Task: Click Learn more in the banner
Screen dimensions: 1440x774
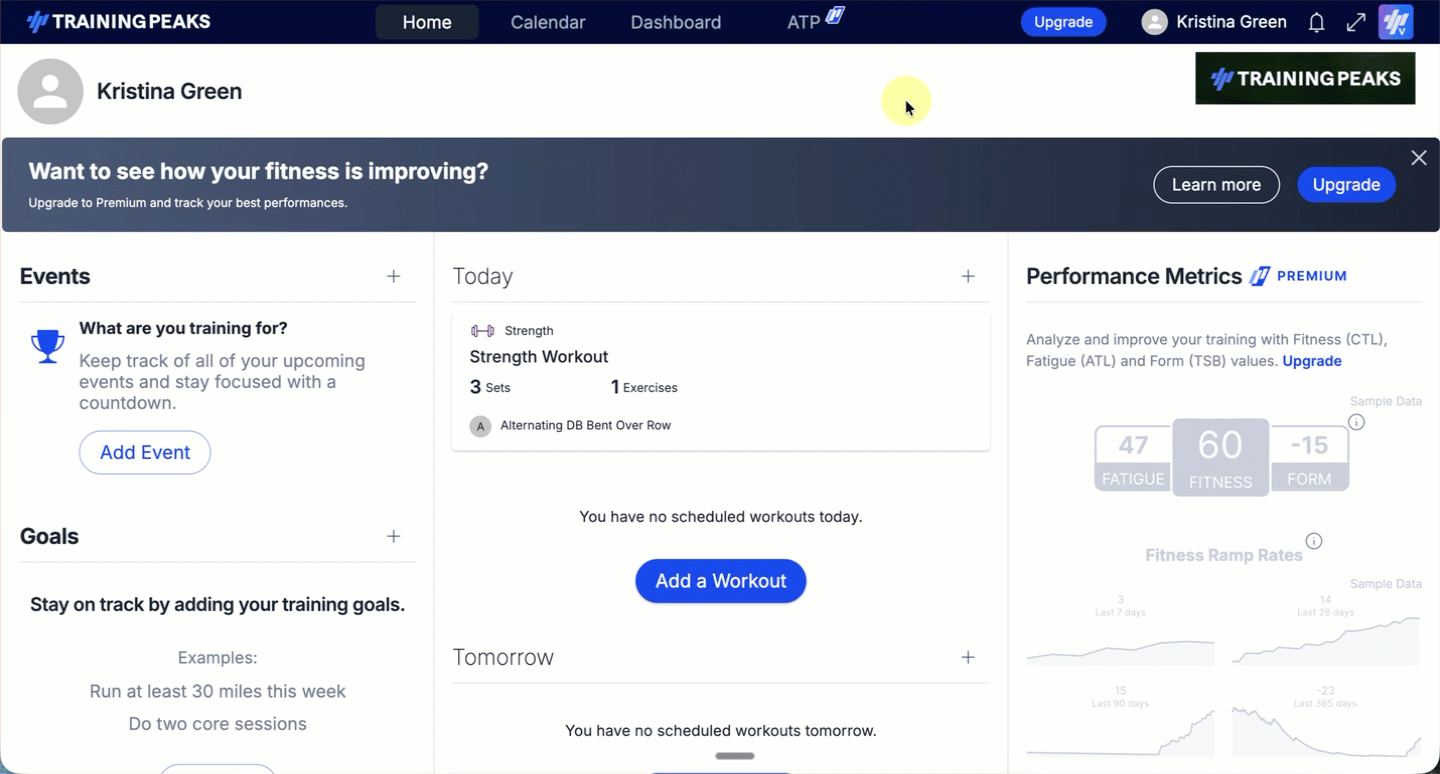Action: pos(1216,185)
